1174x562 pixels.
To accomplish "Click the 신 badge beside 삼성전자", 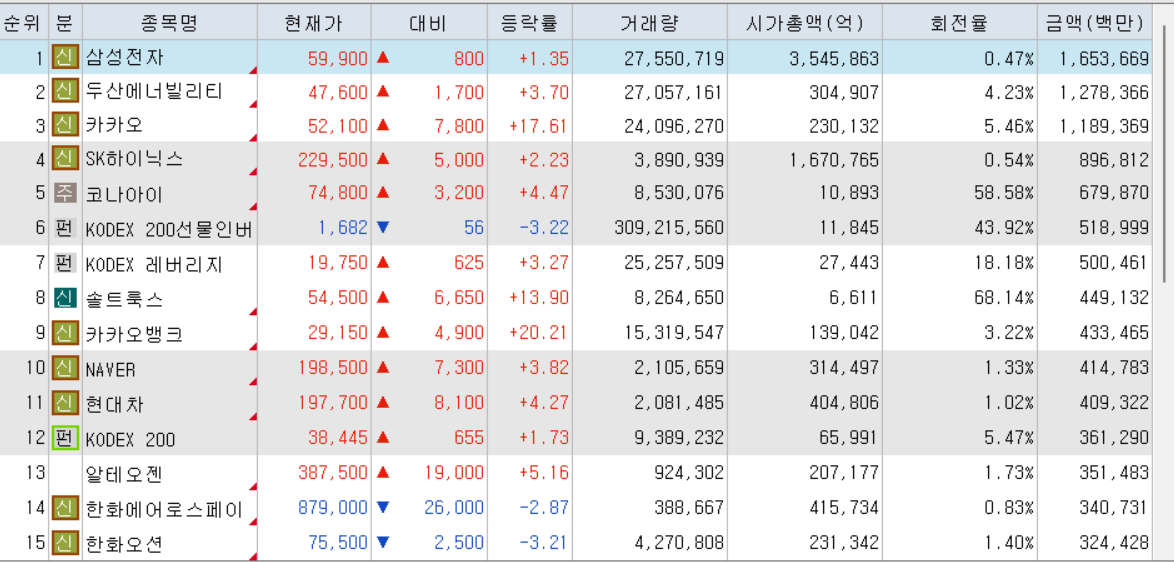I will (65, 58).
